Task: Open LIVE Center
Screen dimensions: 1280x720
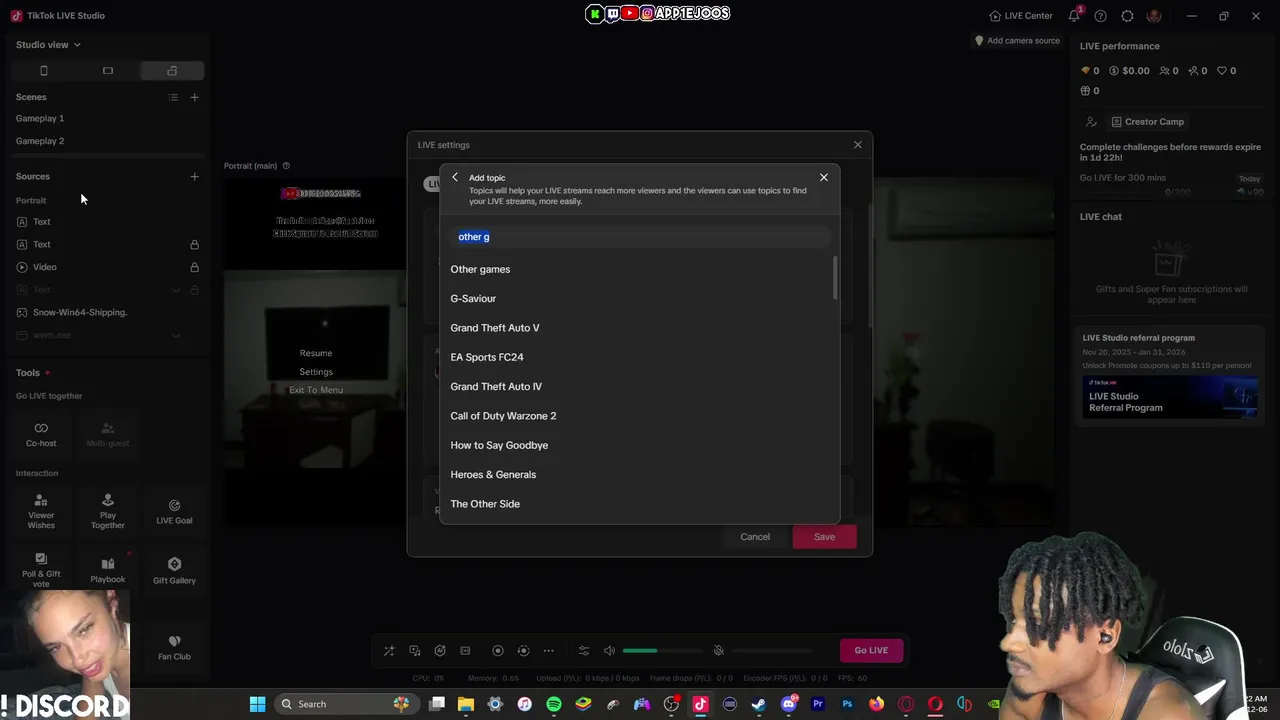Action: pyautogui.click(x=1020, y=16)
